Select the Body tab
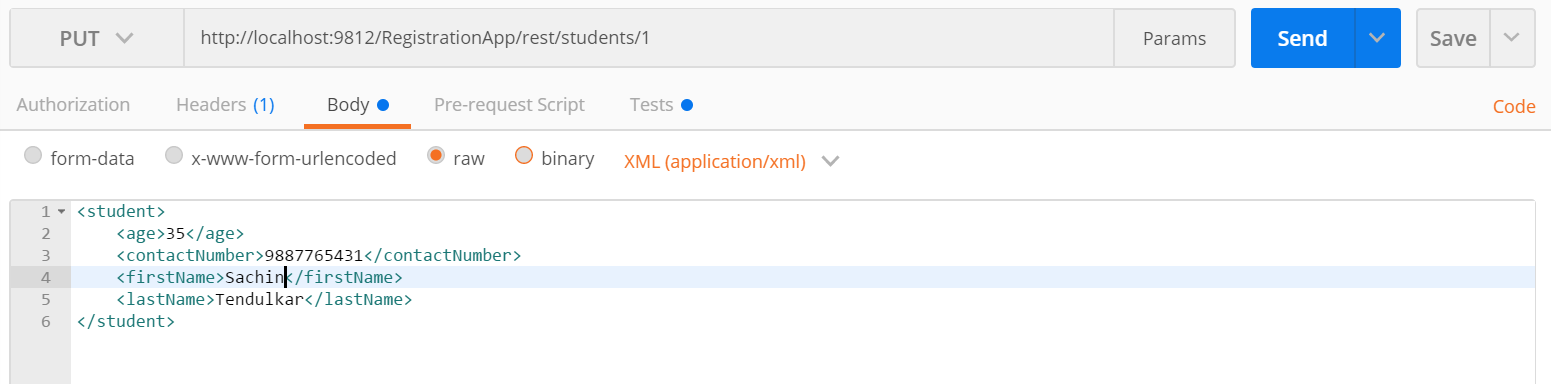This screenshot has width=1554, height=384. pyautogui.click(x=357, y=104)
